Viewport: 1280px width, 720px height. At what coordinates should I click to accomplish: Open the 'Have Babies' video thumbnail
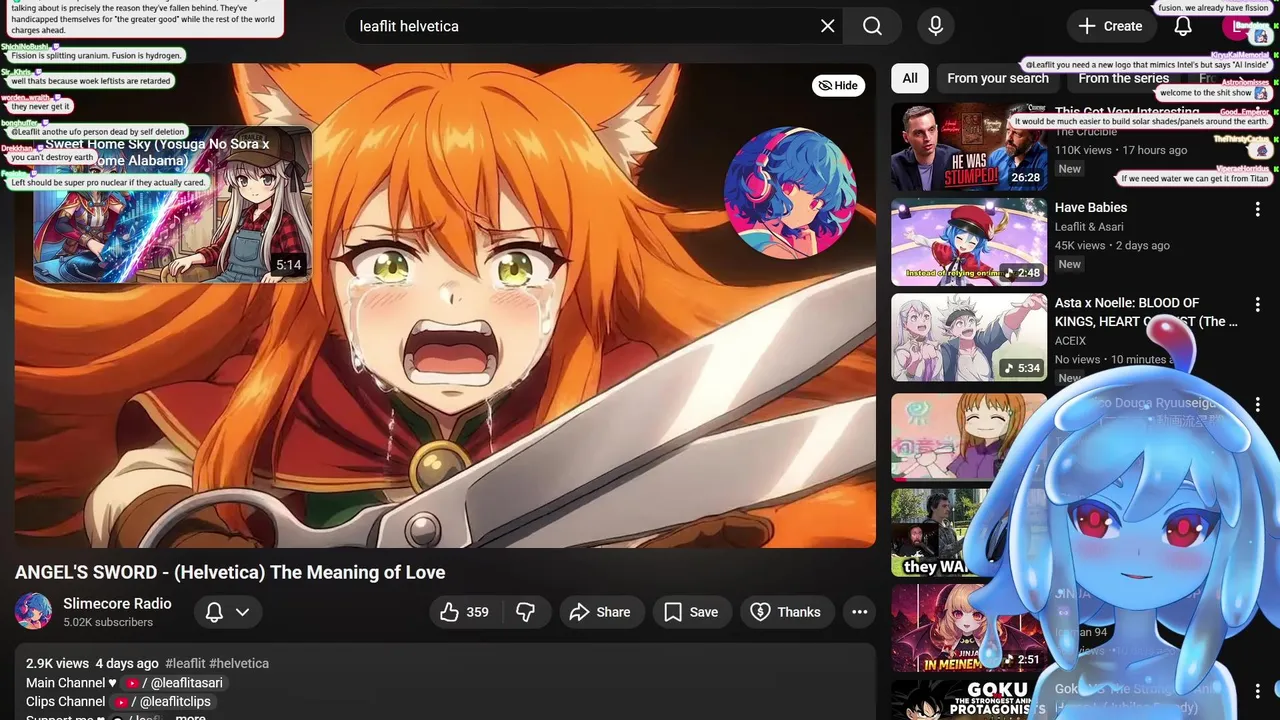tap(969, 242)
